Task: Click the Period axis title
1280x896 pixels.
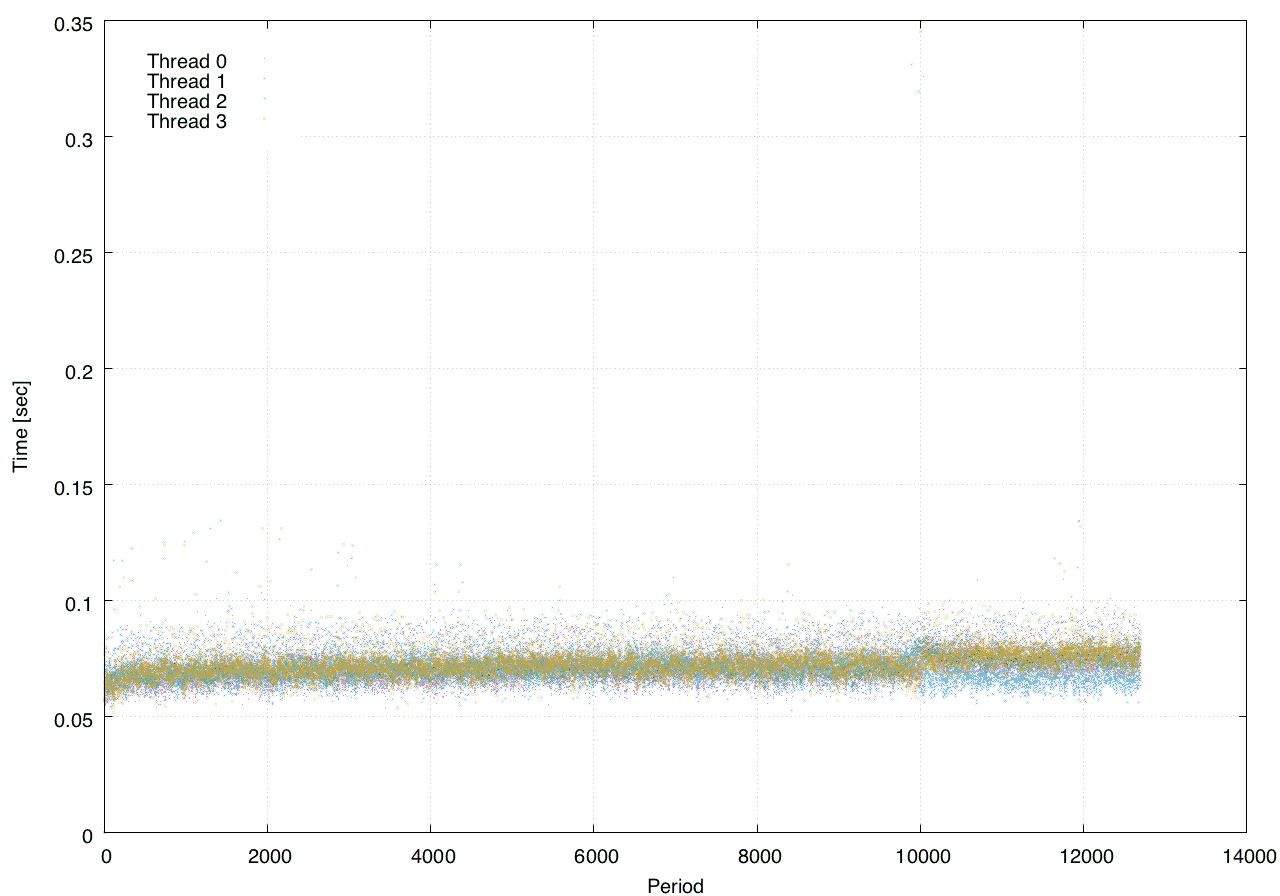Action: coord(675,885)
